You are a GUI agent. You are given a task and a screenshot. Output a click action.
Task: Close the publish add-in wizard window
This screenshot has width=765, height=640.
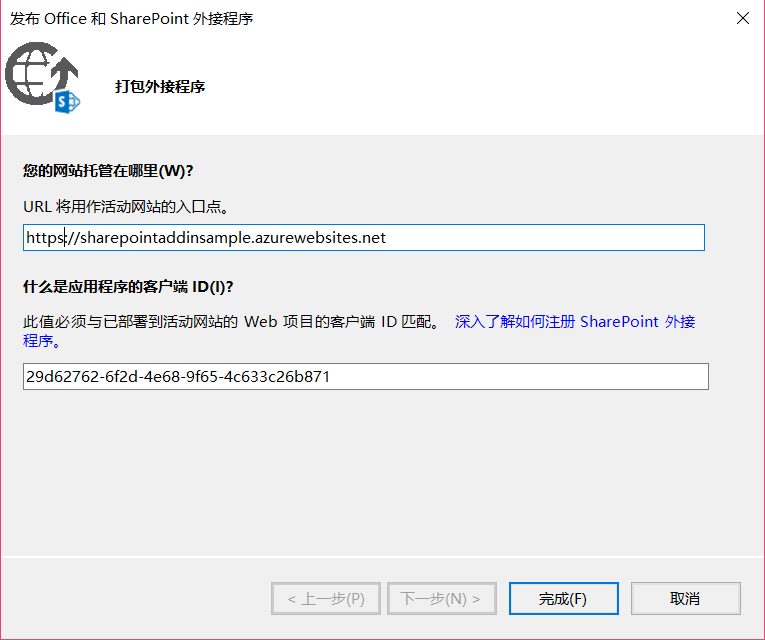tap(742, 19)
